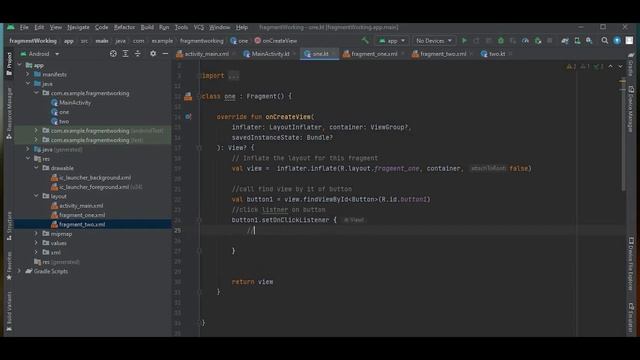The image size is (640, 360).
Task: Click the class gutter icon beside class one
Action: 188,96
